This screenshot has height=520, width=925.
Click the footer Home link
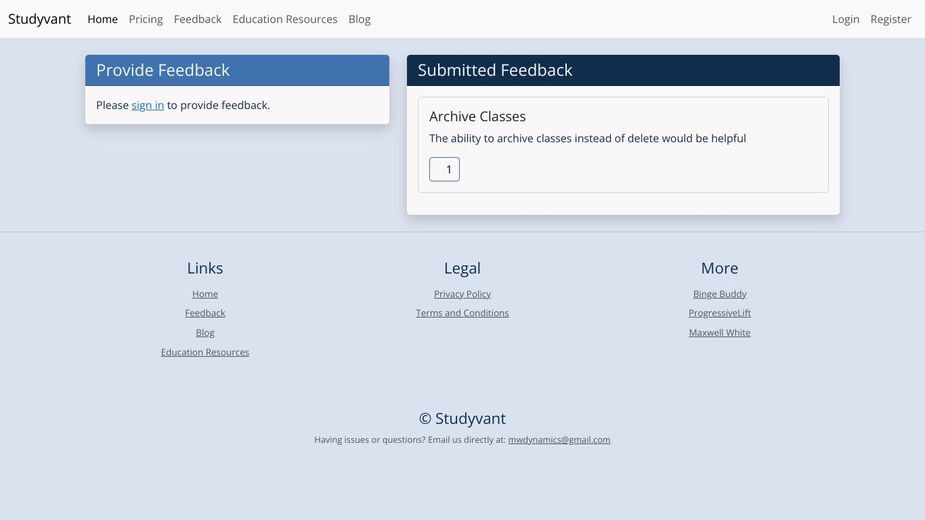pyautogui.click(x=205, y=294)
